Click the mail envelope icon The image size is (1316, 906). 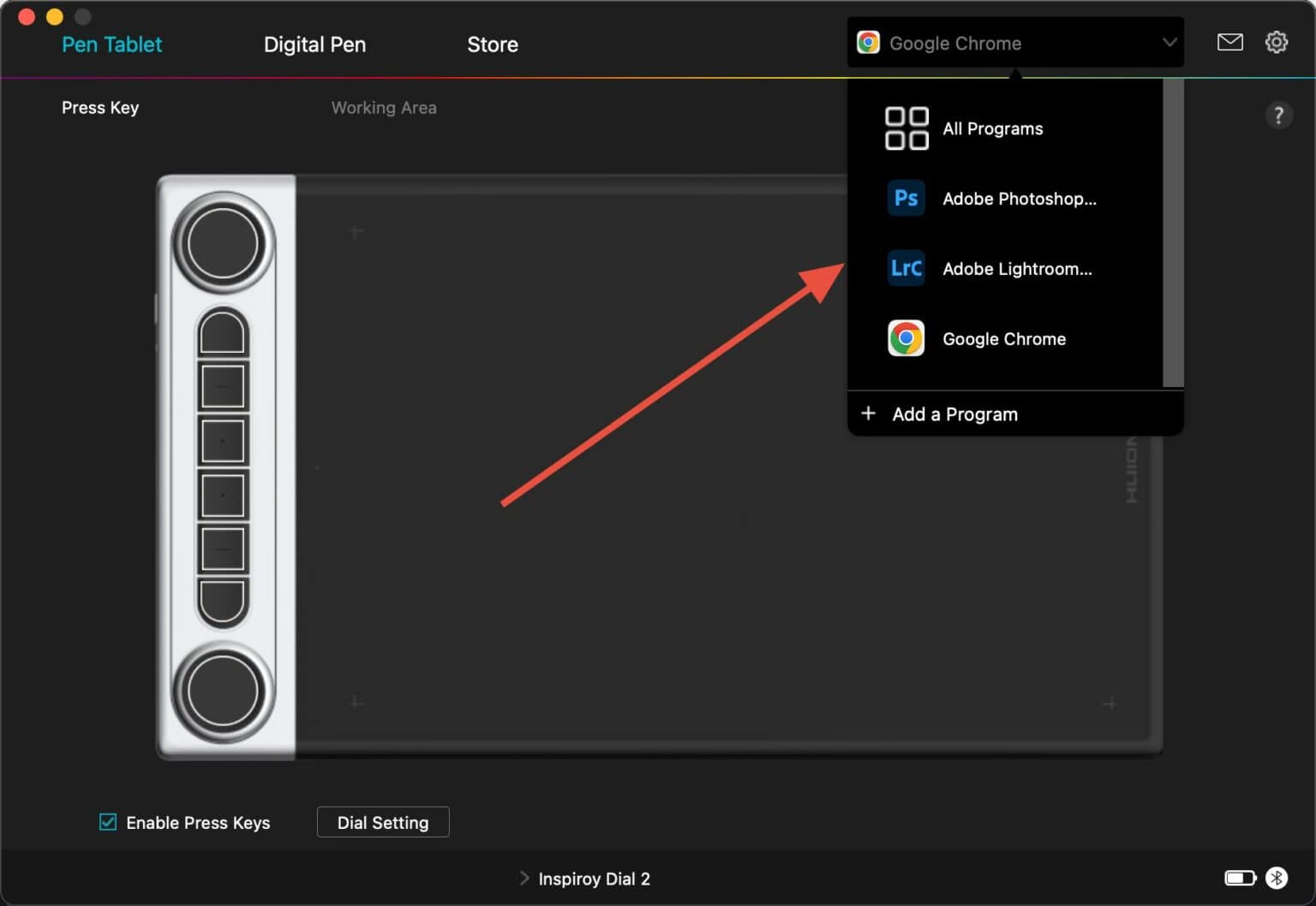1229,42
